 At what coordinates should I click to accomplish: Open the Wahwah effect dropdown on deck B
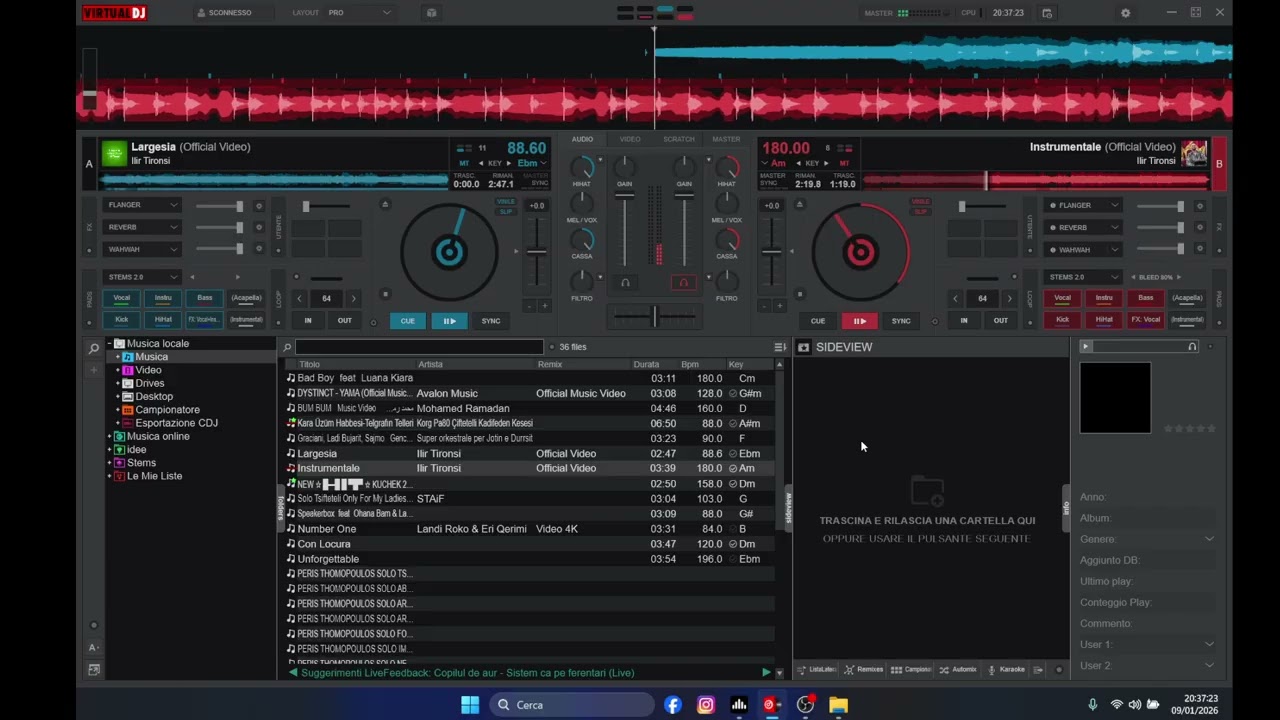click(x=1083, y=249)
